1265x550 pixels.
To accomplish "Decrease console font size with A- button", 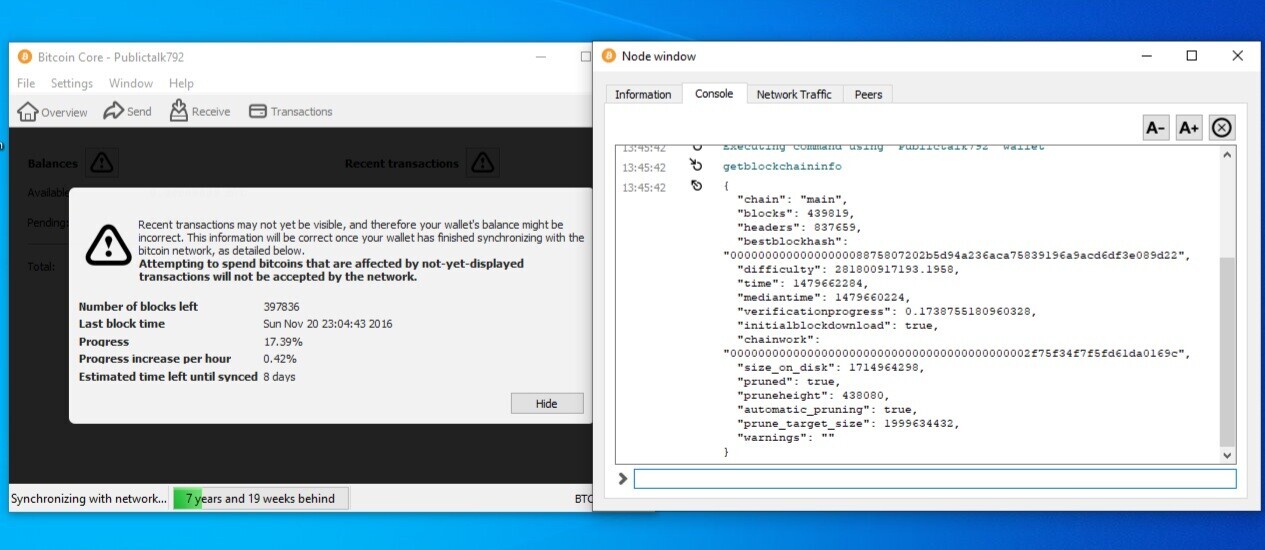I will [x=1156, y=128].
